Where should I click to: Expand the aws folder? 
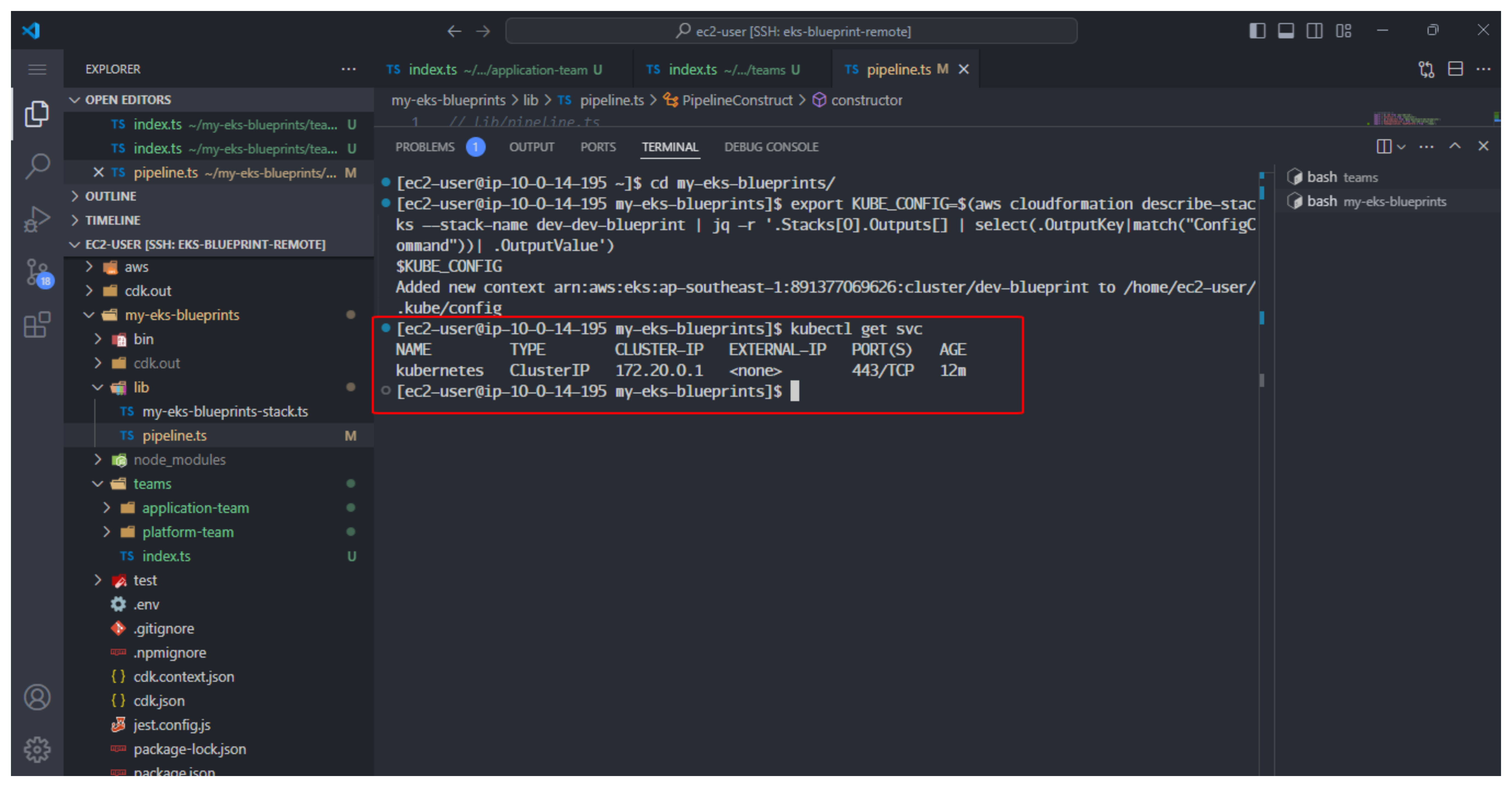click(218, 267)
